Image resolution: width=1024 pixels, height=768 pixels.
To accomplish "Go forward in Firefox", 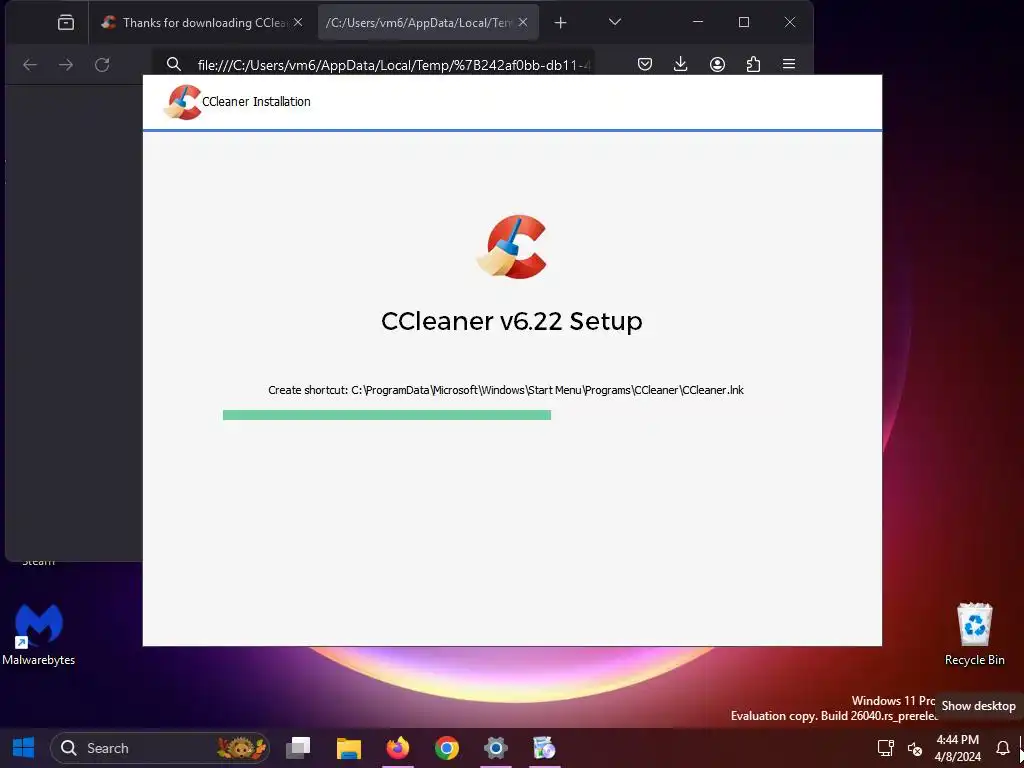I will [x=66, y=65].
